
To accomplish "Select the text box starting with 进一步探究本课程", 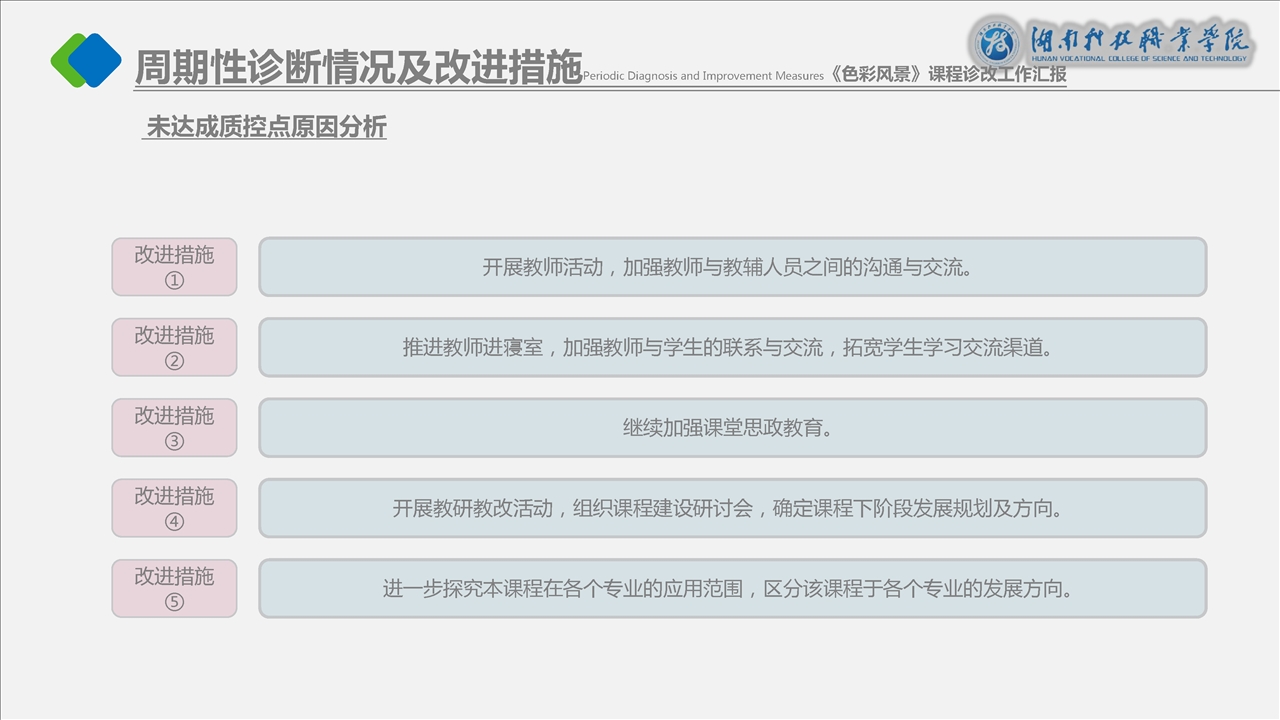I will (732, 588).
